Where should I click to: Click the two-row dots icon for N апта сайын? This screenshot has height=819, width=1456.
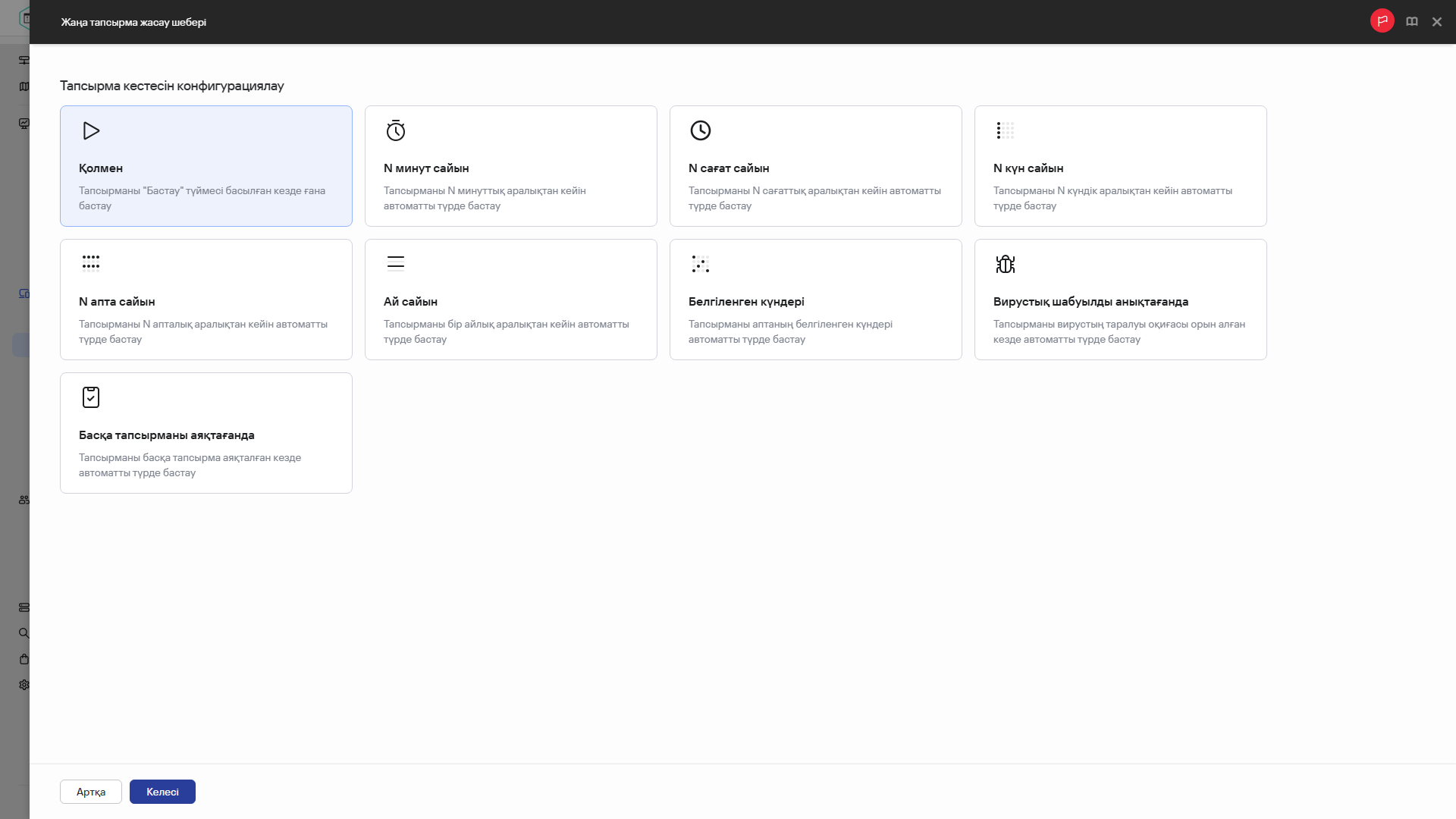point(91,262)
